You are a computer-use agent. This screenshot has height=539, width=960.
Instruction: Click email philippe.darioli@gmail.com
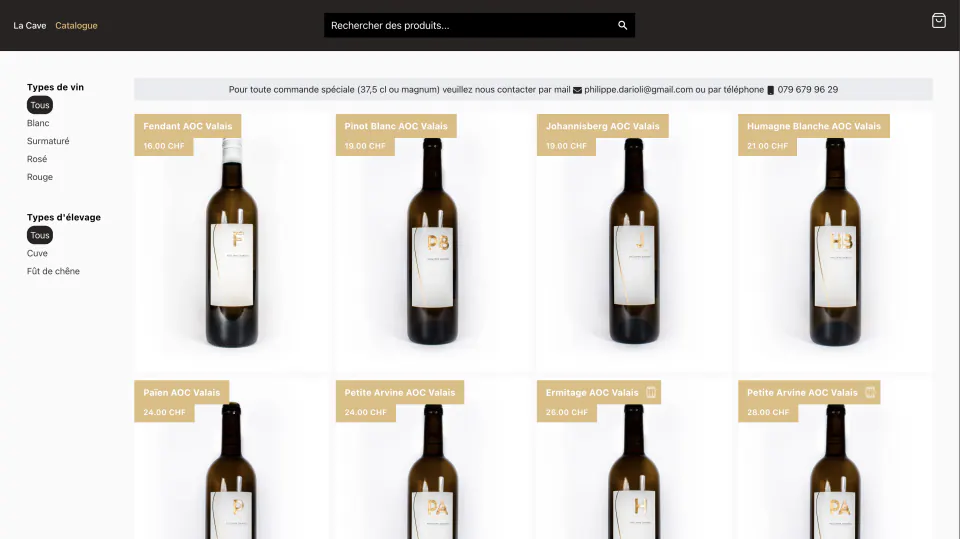(x=639, y=89)
